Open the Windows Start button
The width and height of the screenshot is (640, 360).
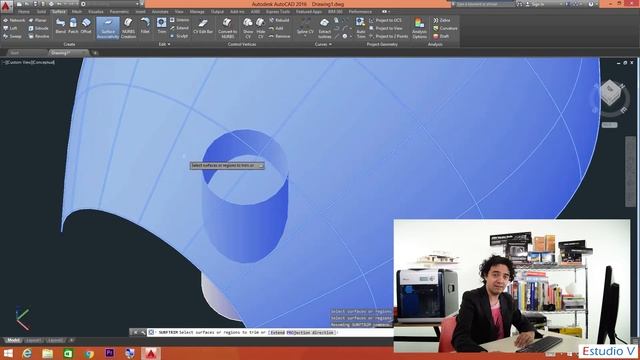coord(8,353)
